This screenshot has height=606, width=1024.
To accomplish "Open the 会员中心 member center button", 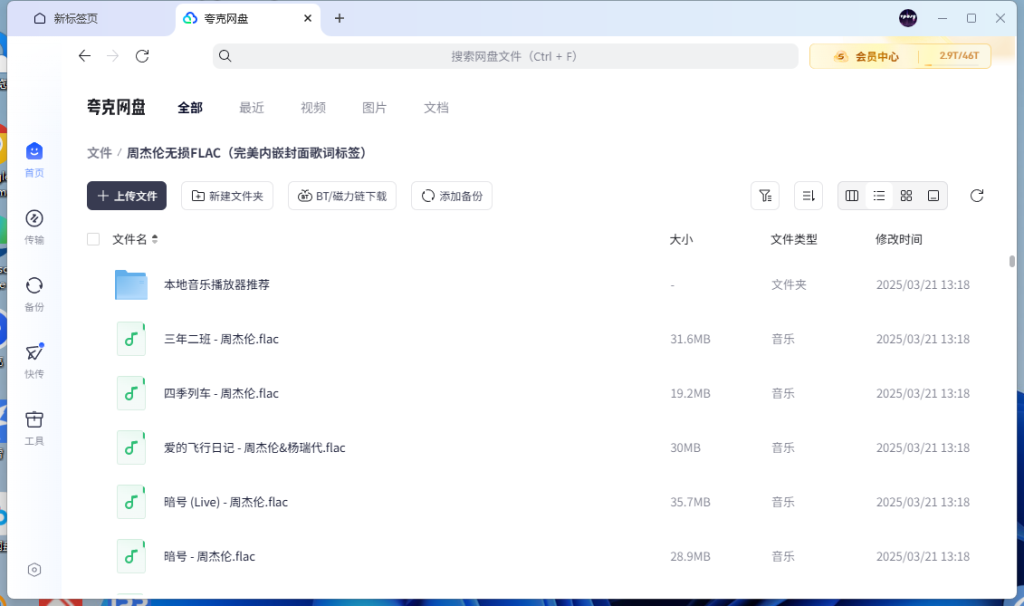I will [866, 57].
